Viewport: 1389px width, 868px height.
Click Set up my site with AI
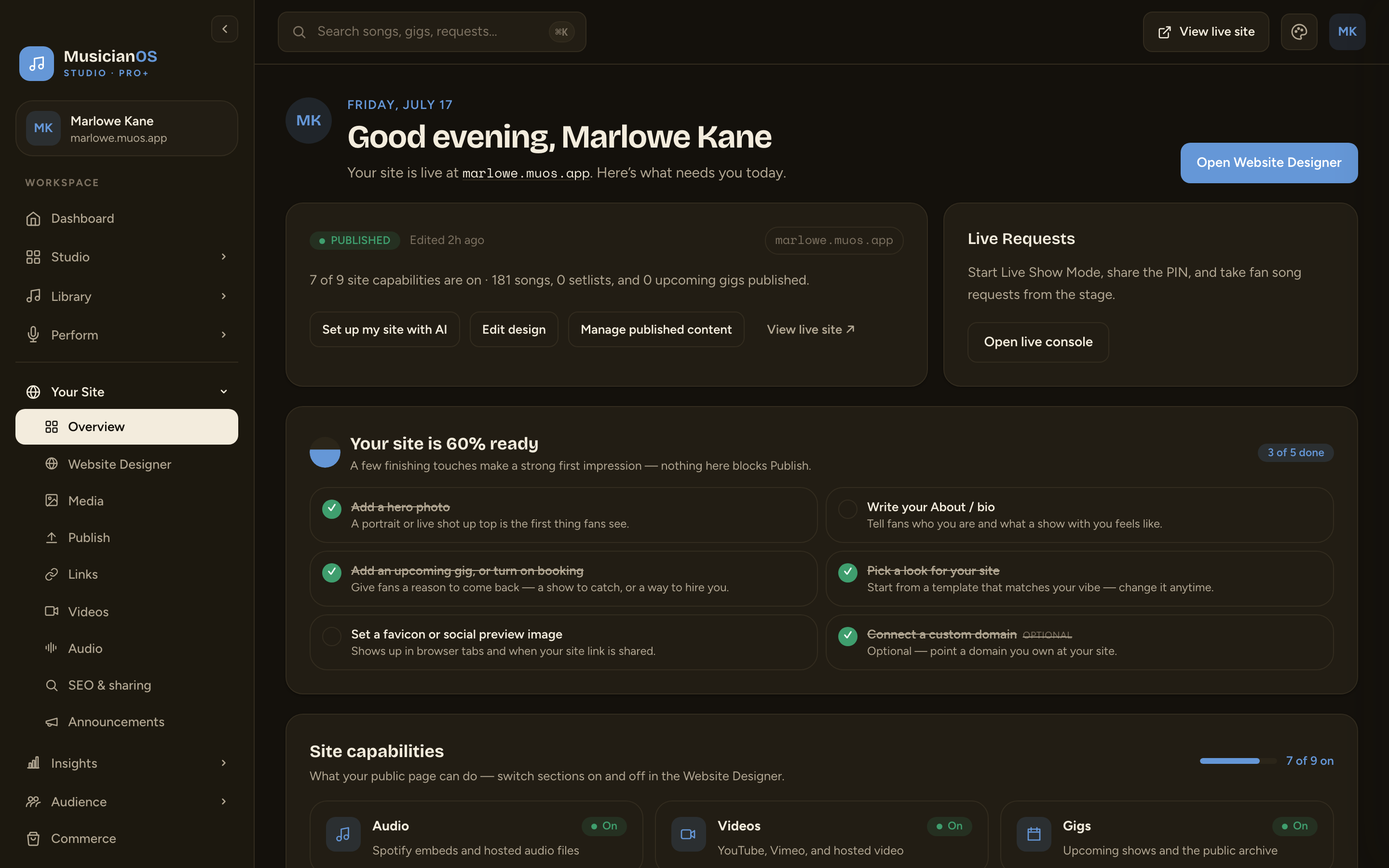[x=384, y=329]
